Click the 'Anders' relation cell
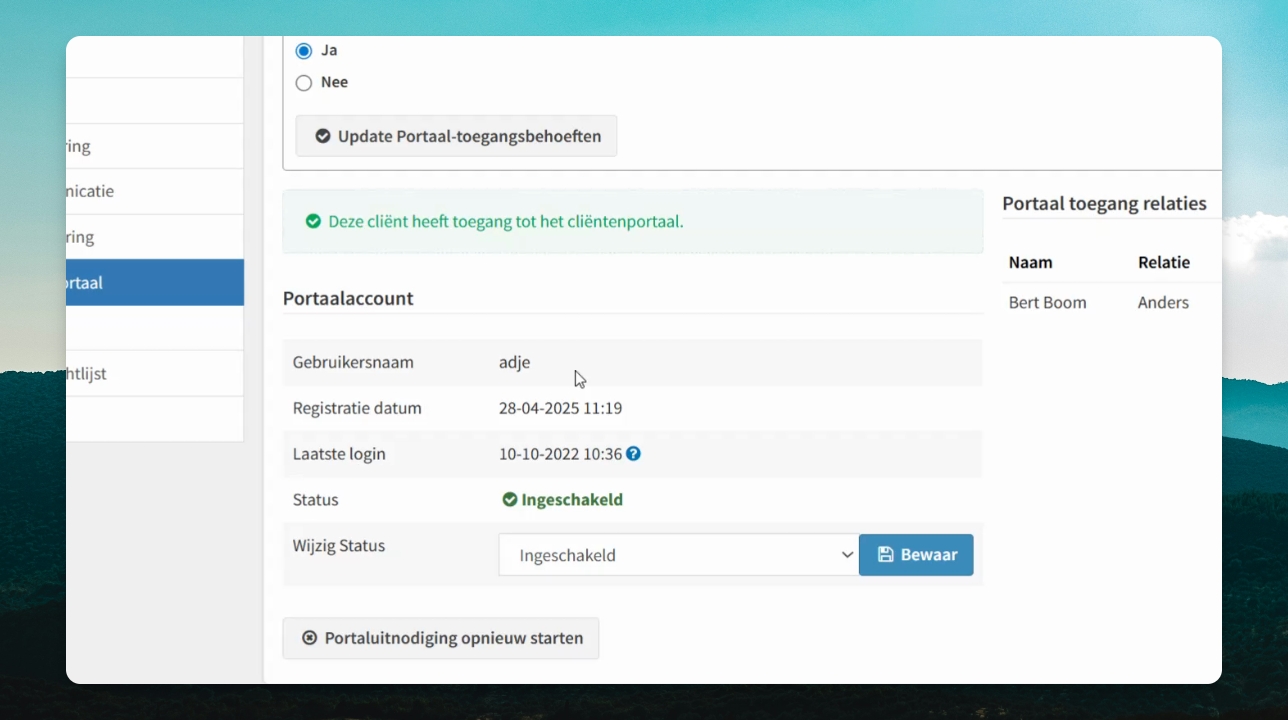 tap(1163, 302)
